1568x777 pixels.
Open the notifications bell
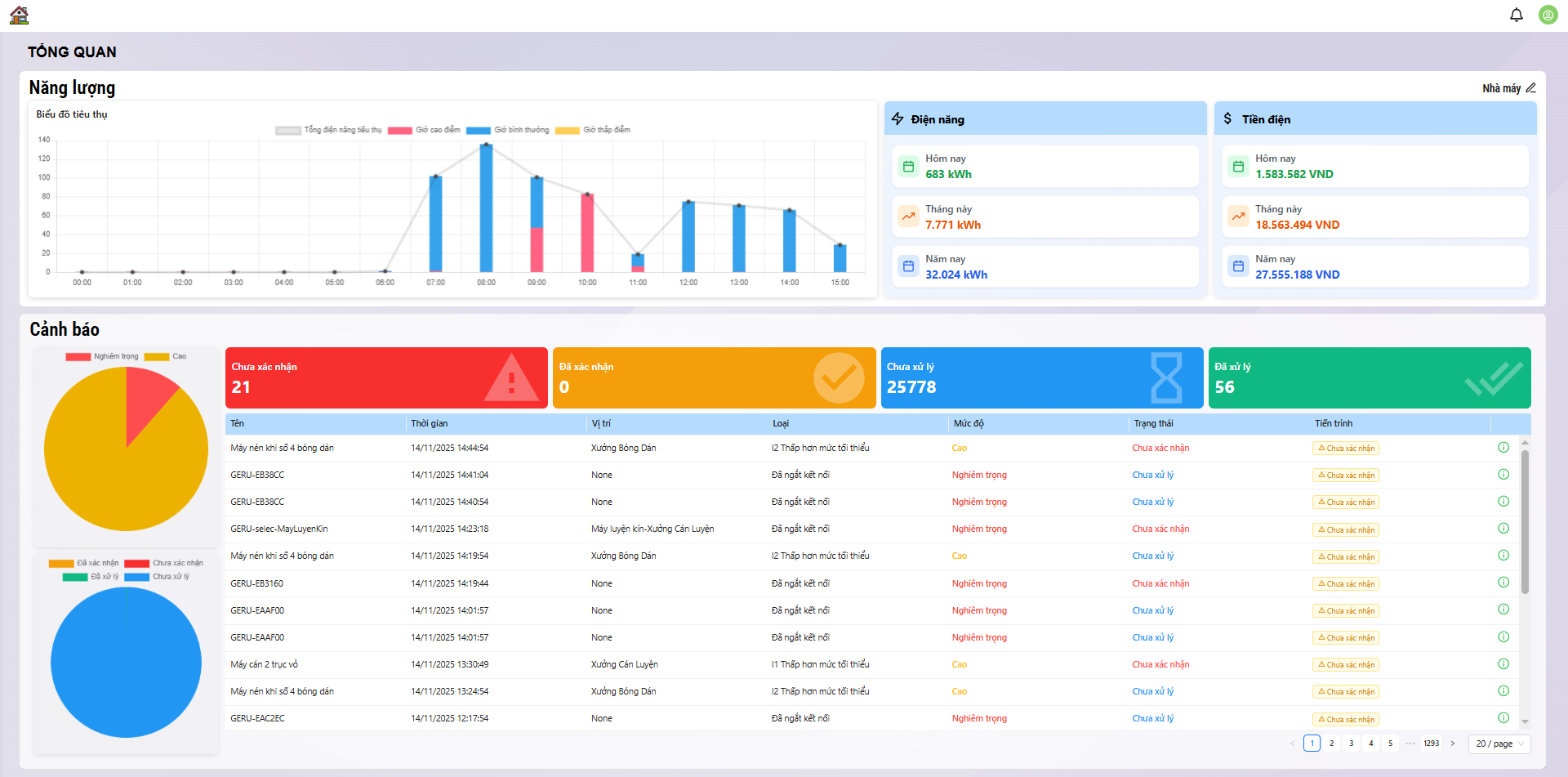click(1517, 15)
